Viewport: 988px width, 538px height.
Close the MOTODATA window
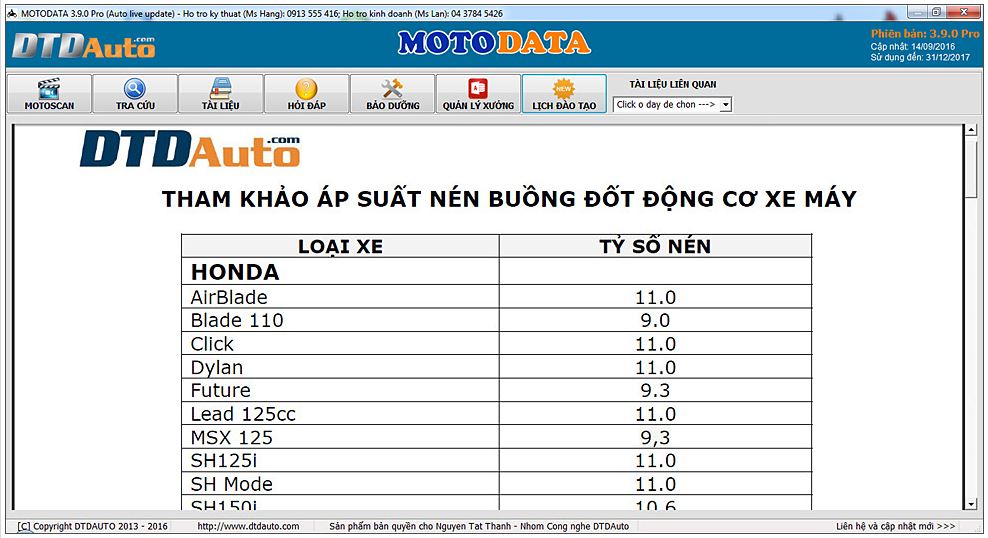point(963,12)
